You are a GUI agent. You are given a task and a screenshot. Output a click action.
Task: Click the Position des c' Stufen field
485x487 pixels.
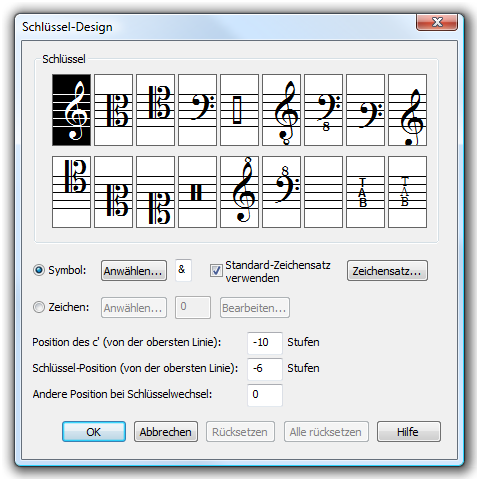265,343
